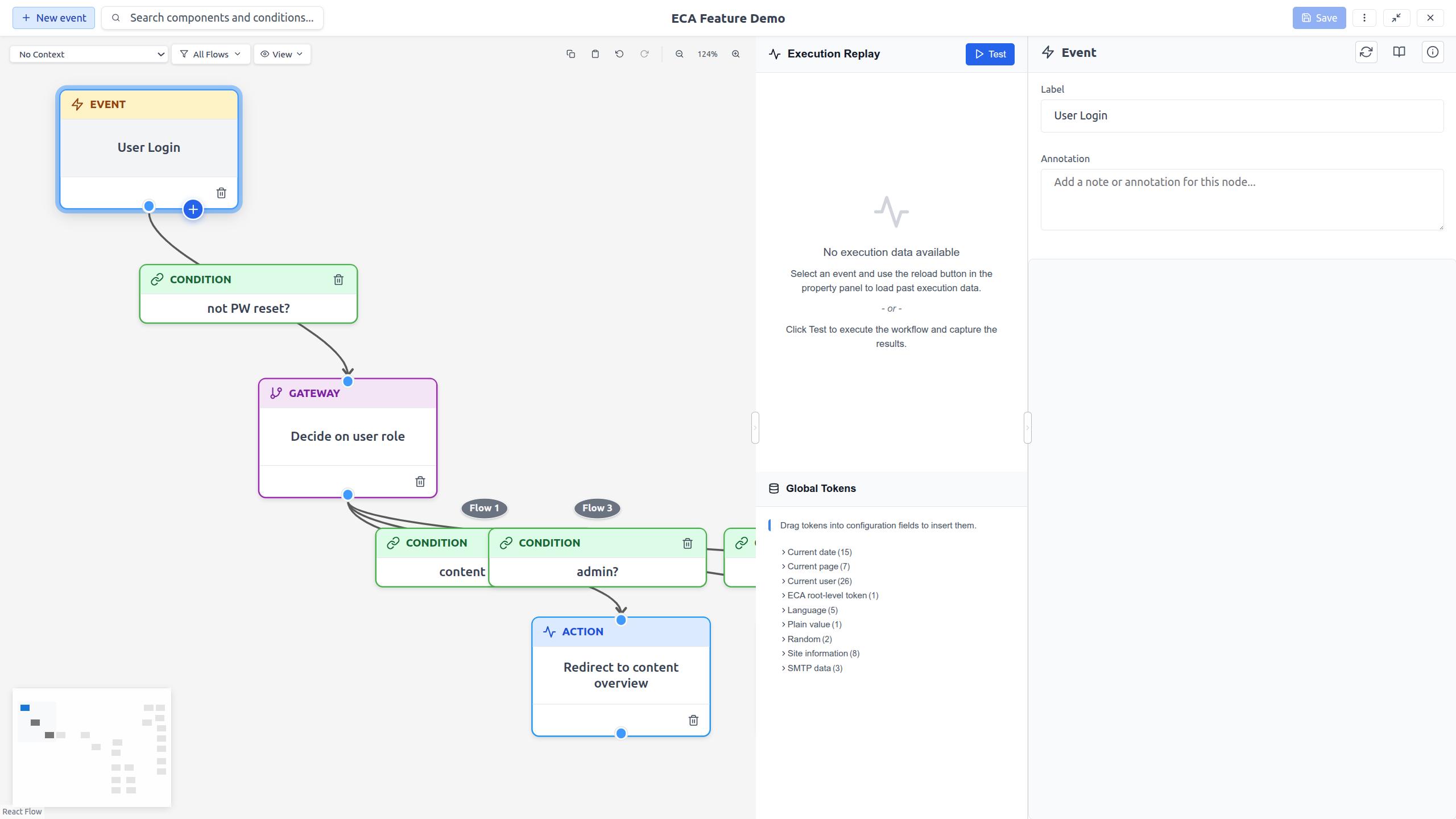The height and width of the screenshot is (819, 1456).
Task: Undo the last canvas change
Action: click(x=619, y=53)
